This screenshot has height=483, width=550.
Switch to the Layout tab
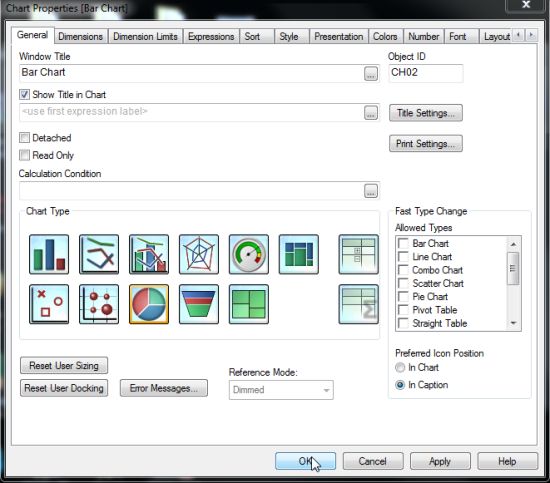coord(496,36)
